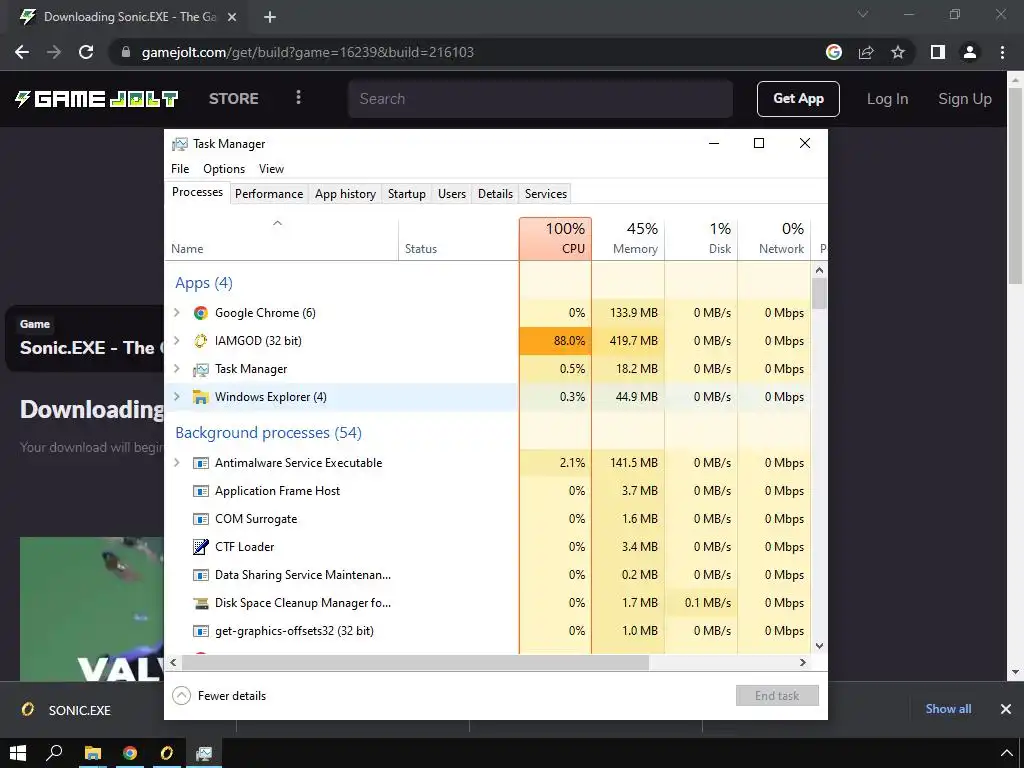This screenshot has width=1024, height=768.
Task: Open the tab search dropdown in Chrome
Action: pos(863,14)
